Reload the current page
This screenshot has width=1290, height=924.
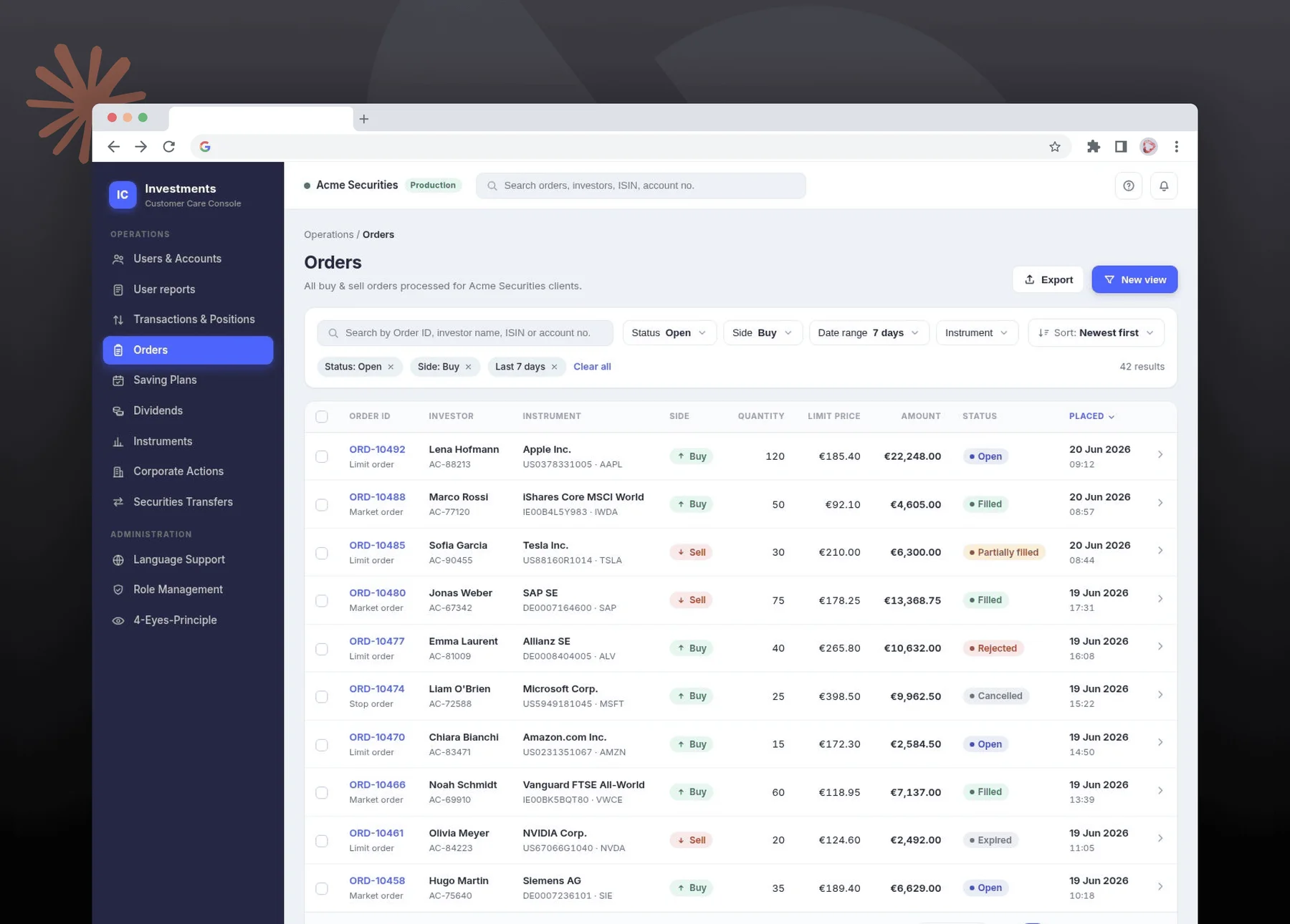point(169,147)
